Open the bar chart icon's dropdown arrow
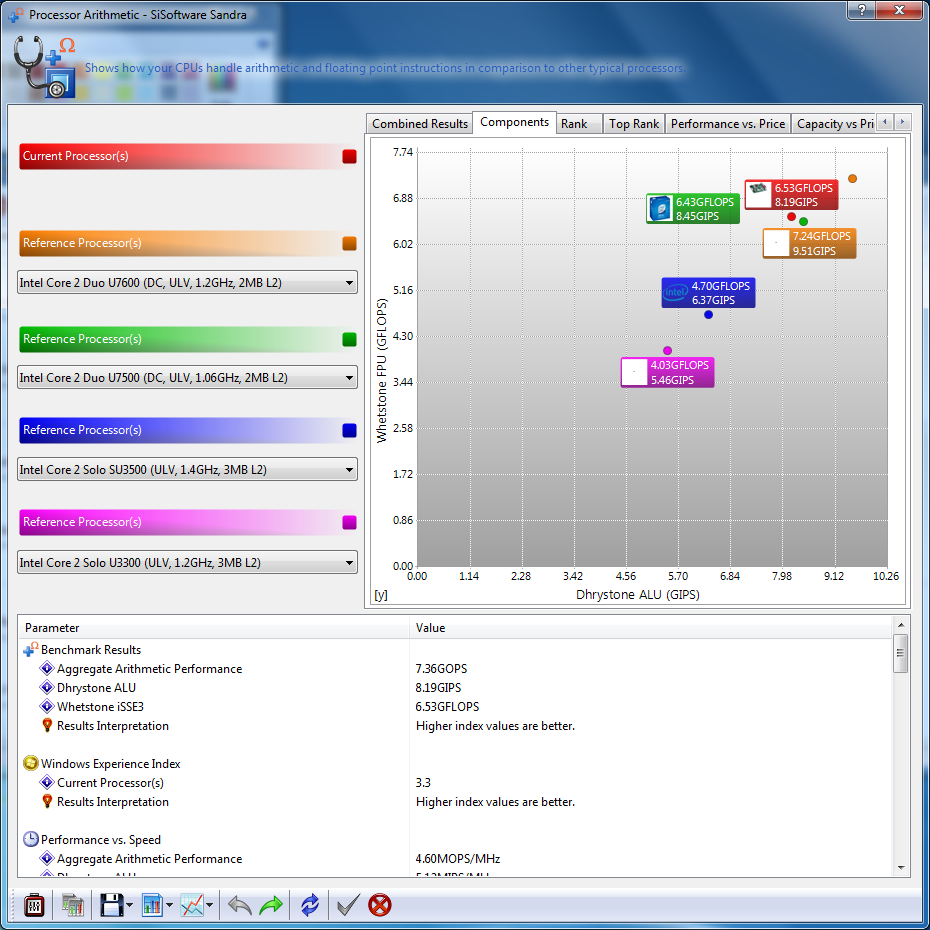The image size is (930, 930). click(169, 906)
